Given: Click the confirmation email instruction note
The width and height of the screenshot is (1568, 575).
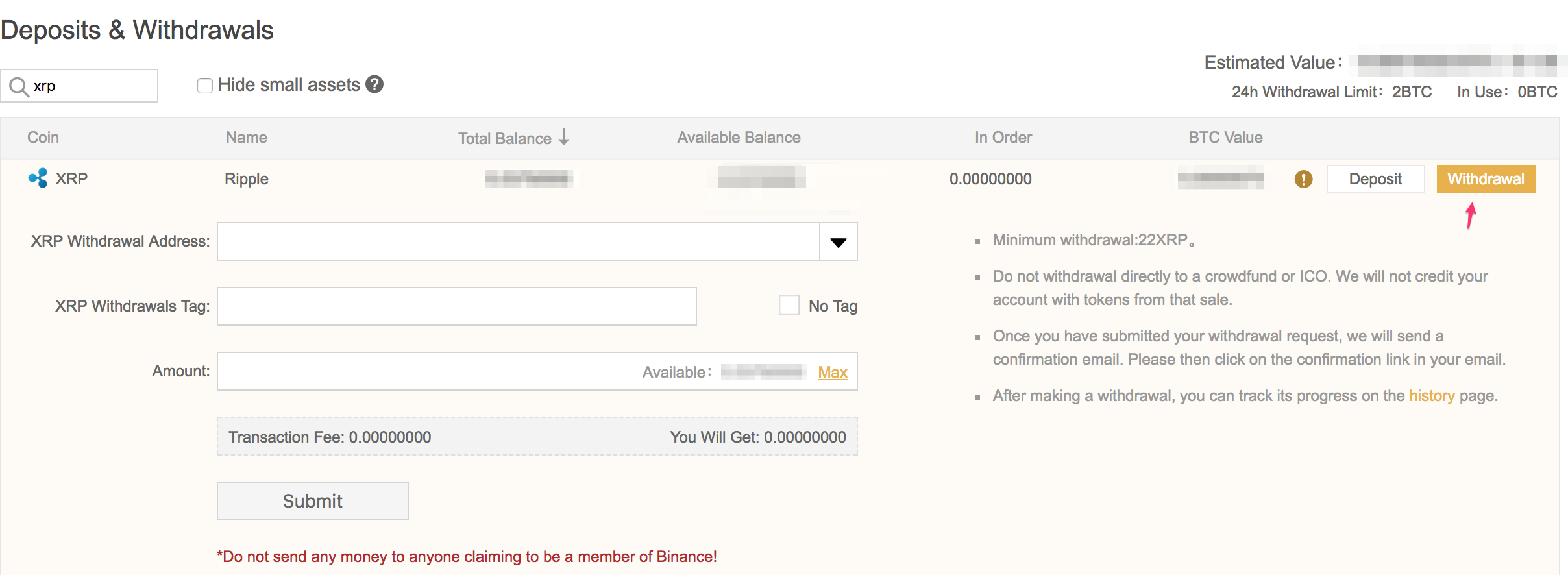Looking at the screenshot, I should pos(1249,348).
